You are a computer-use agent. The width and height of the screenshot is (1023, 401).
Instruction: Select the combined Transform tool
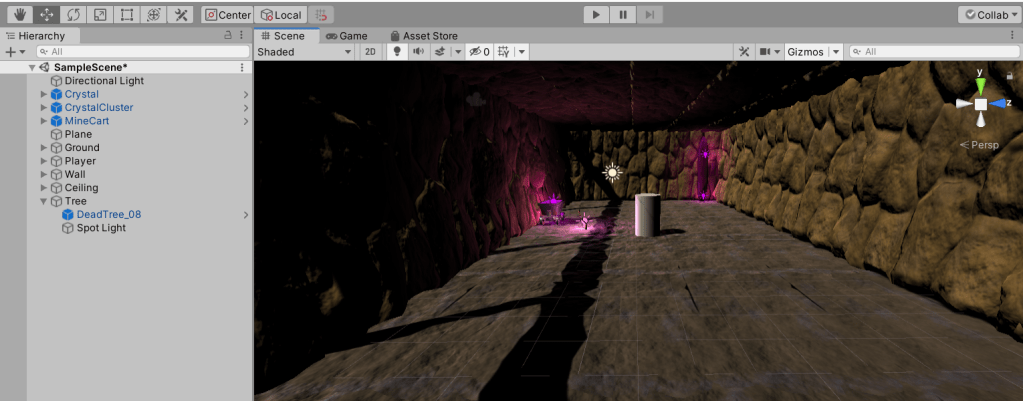point(153,15)
